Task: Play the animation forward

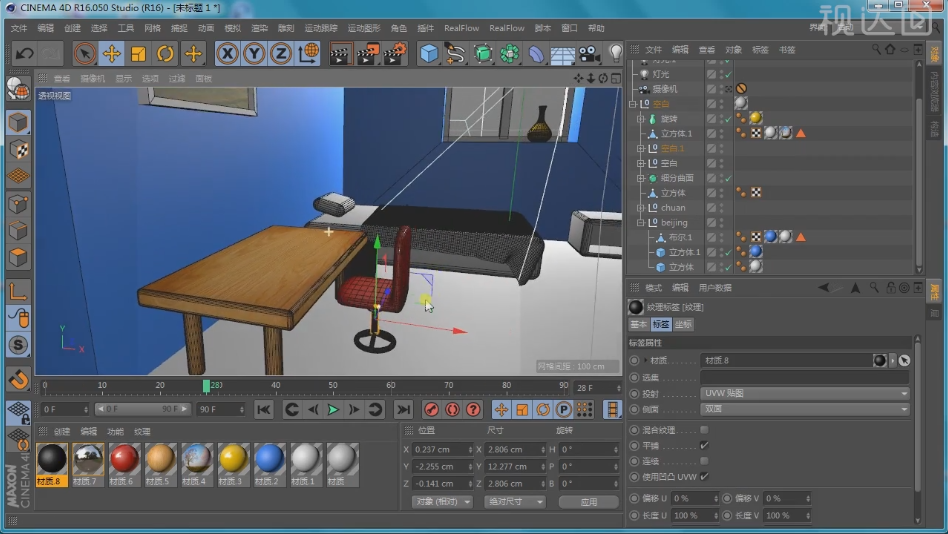Action: click(333, 410)
